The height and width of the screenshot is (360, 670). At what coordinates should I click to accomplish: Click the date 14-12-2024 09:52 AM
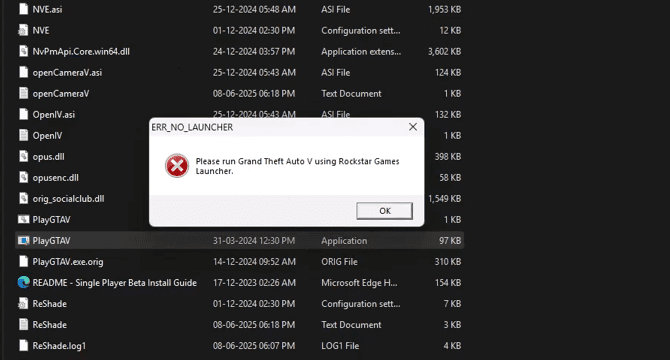[254, 262]
